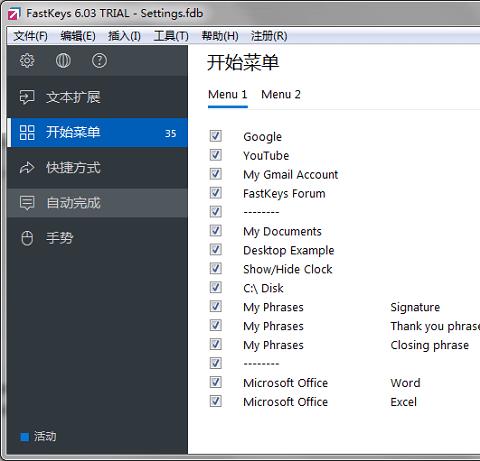Click the text expander speech-bubble icon

[27, 97]
